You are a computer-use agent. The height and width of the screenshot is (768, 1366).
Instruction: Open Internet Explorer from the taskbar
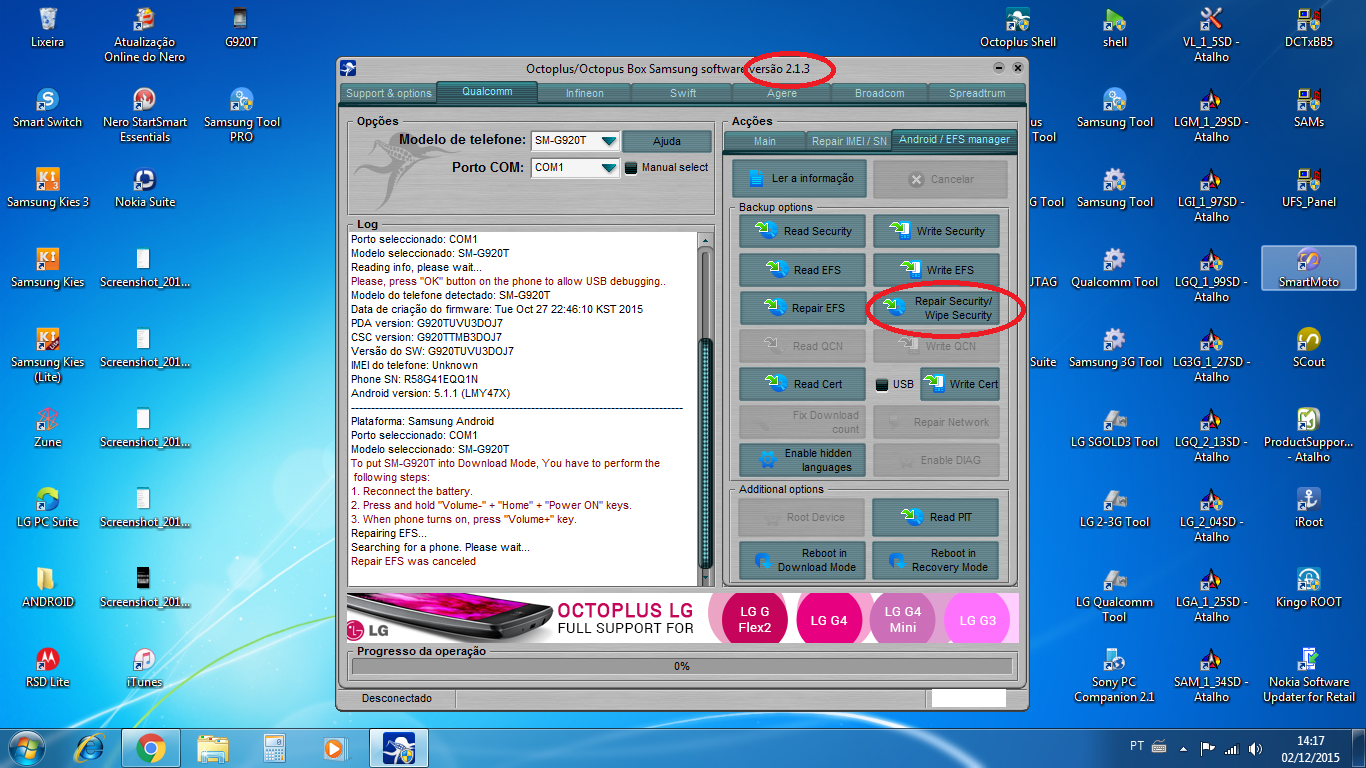(92, 748)
